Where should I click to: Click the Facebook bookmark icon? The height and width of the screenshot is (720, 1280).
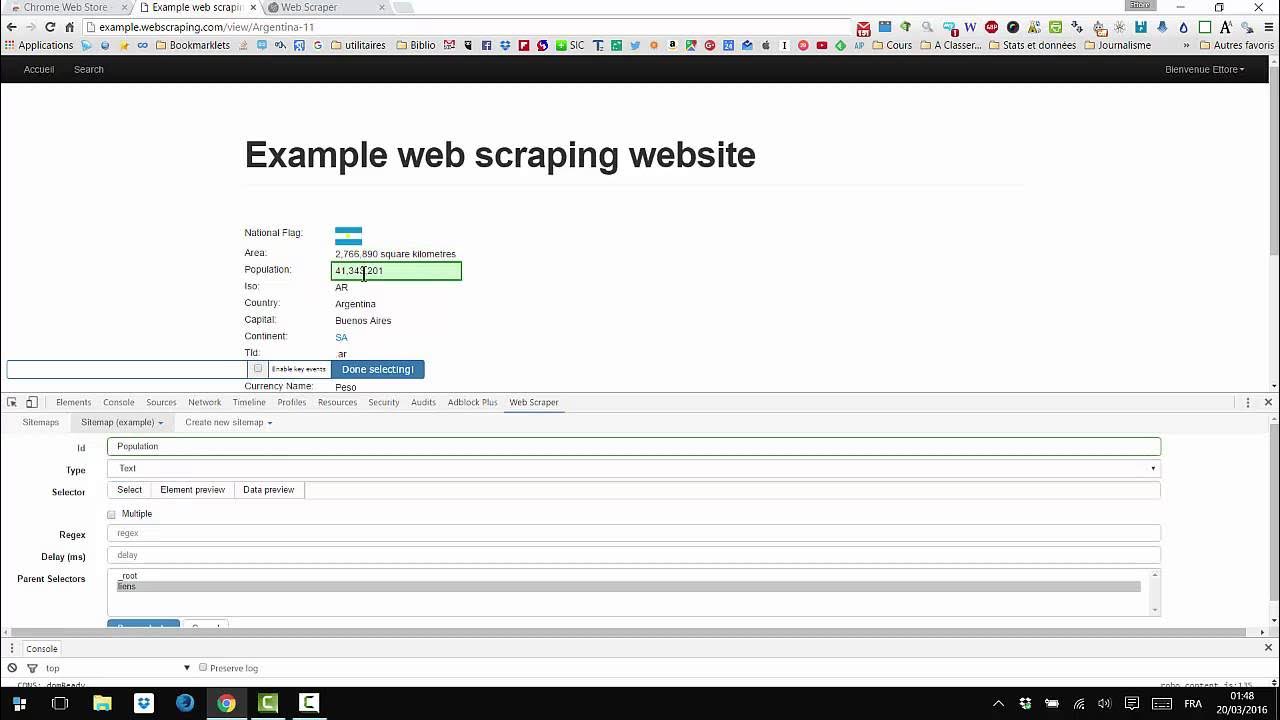(486, 45)
